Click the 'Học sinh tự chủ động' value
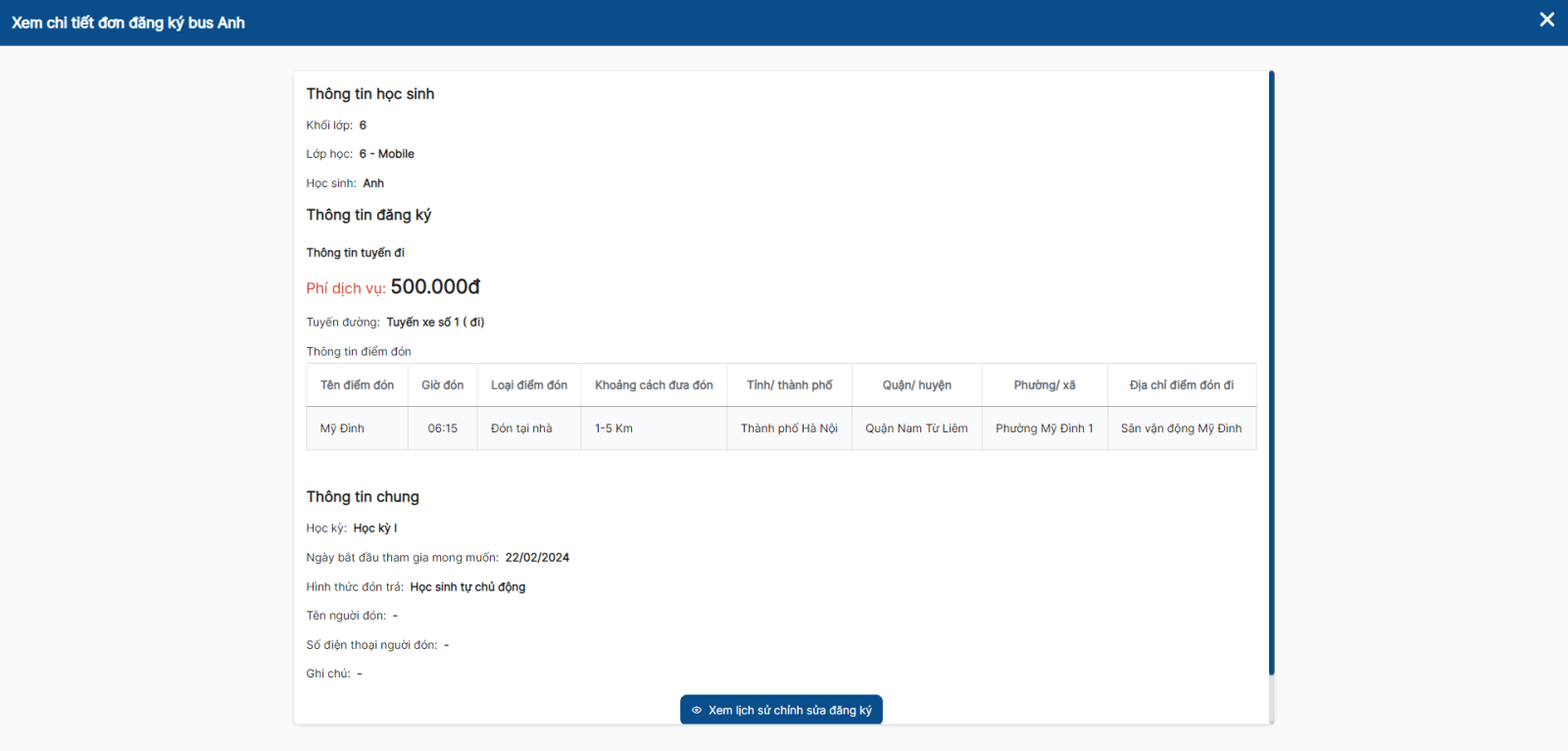This screenshot has height=751, width=1568. coord(467,587)
